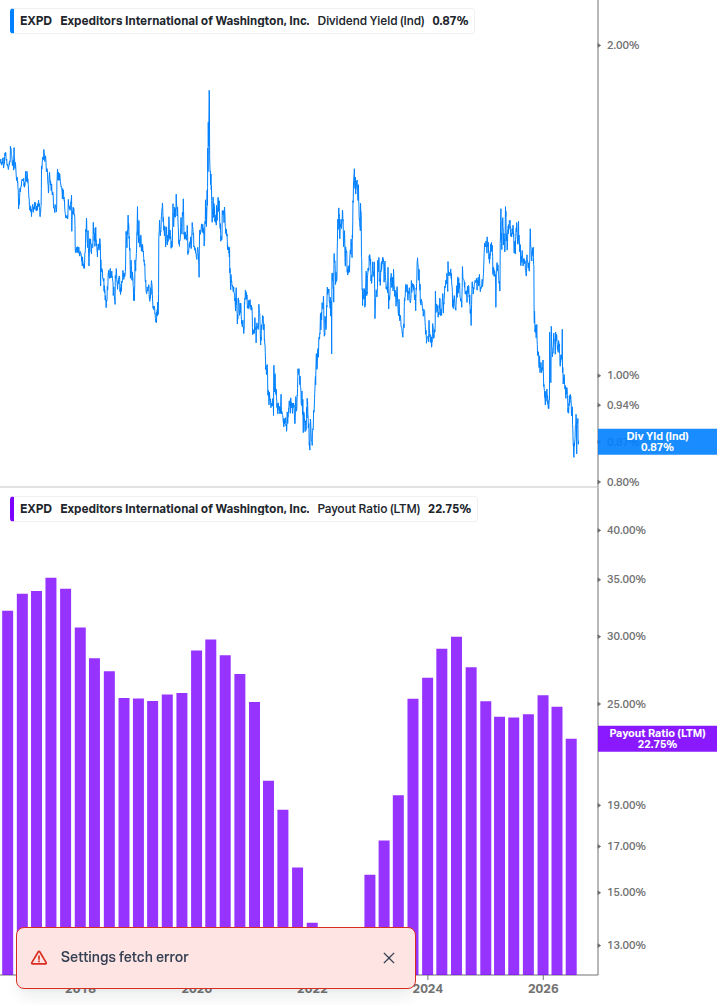Viewport: 717px width, 1005px height.
Task: Click the 19.00% label on payout ratio axis
Action: click(x=626, y=805)
